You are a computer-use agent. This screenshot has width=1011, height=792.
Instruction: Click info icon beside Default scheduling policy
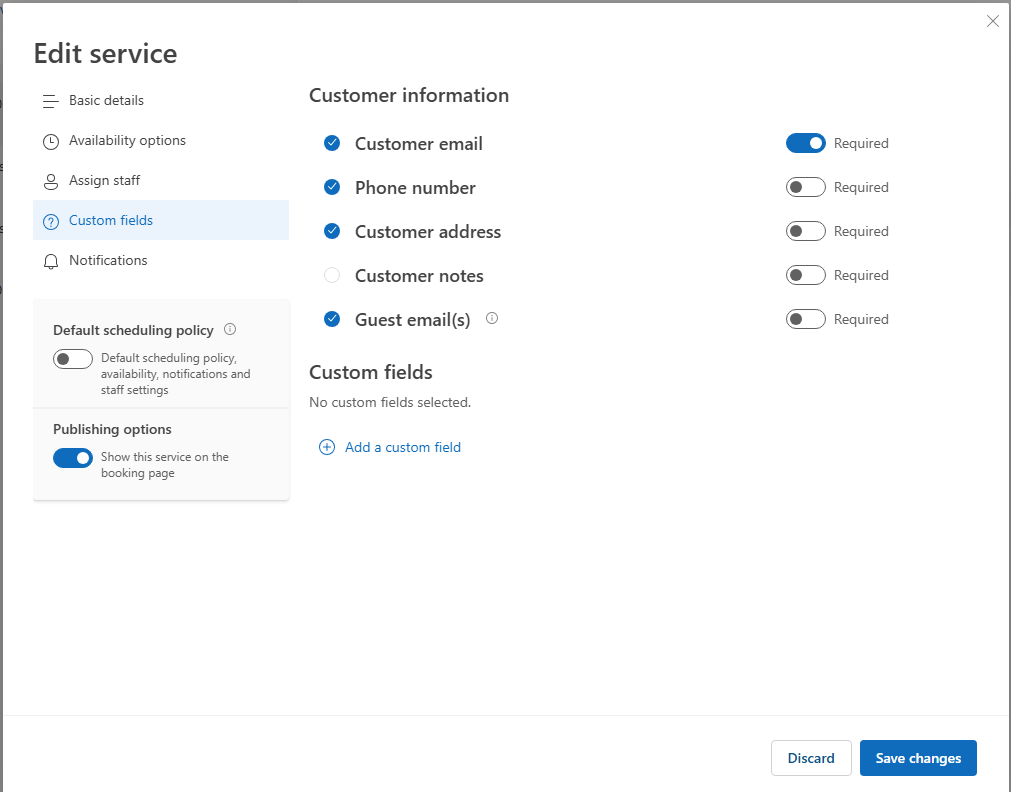point(230,329)
